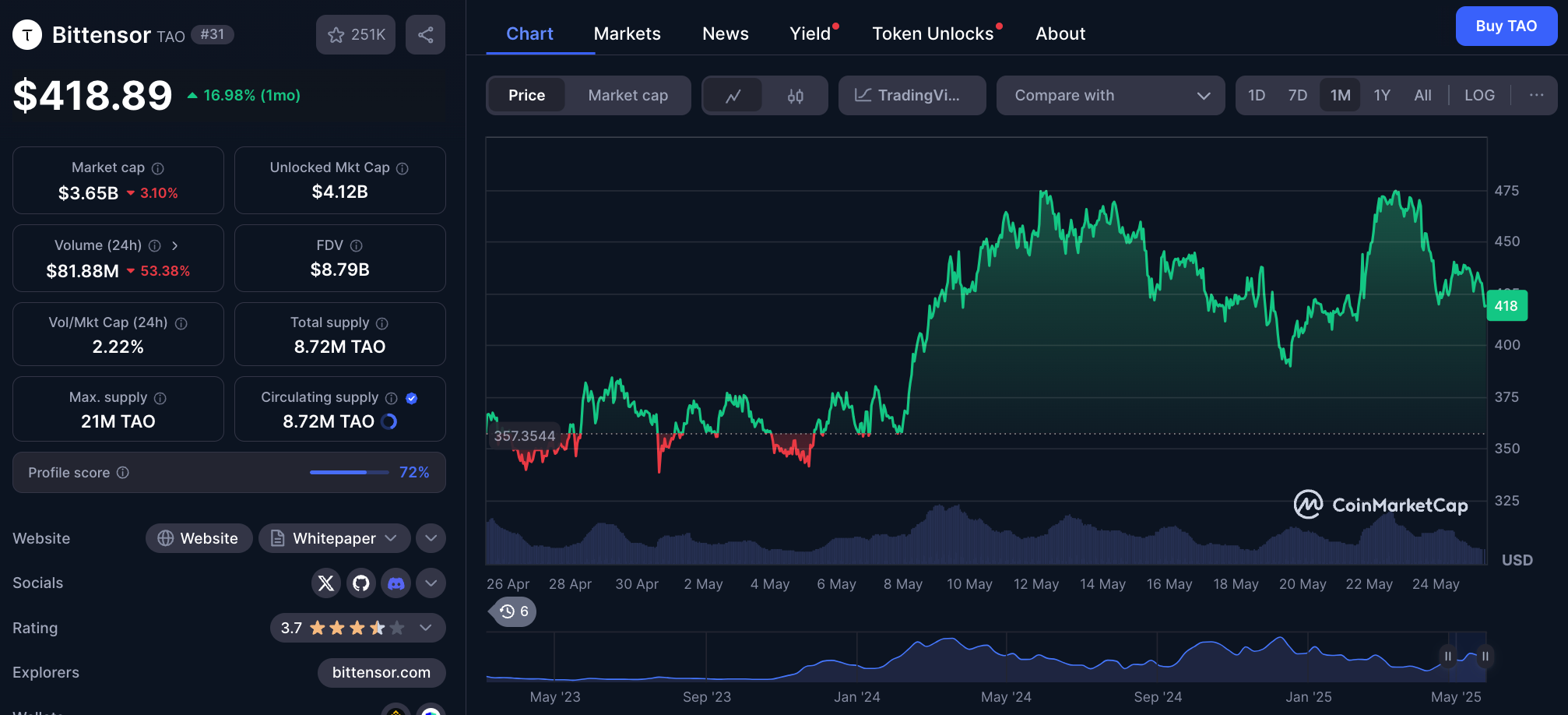The height and width of the screenshot is (715, 1568).
Task: Open Volume (24h) info icon
Action: pyautogui.click(x=155, y=246)
